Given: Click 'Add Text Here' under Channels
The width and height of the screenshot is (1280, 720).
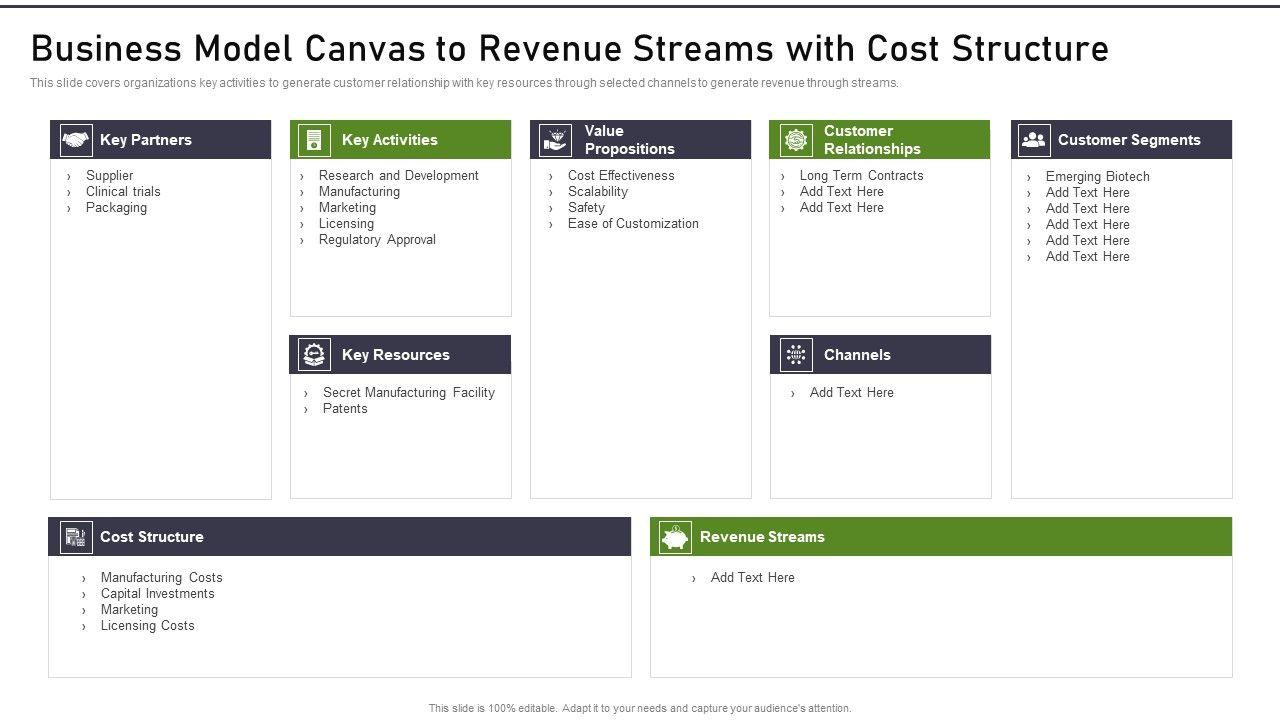Looking at the screenshot, I should (851, 393).
